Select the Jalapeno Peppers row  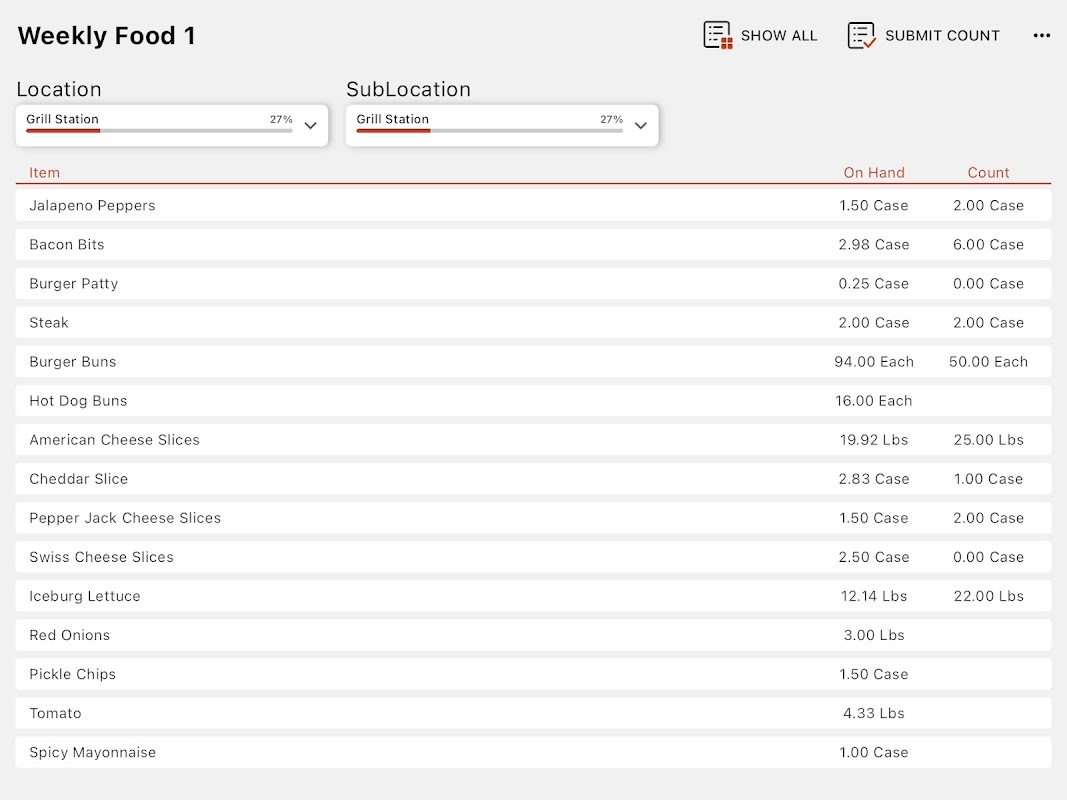tap(534, 205)
